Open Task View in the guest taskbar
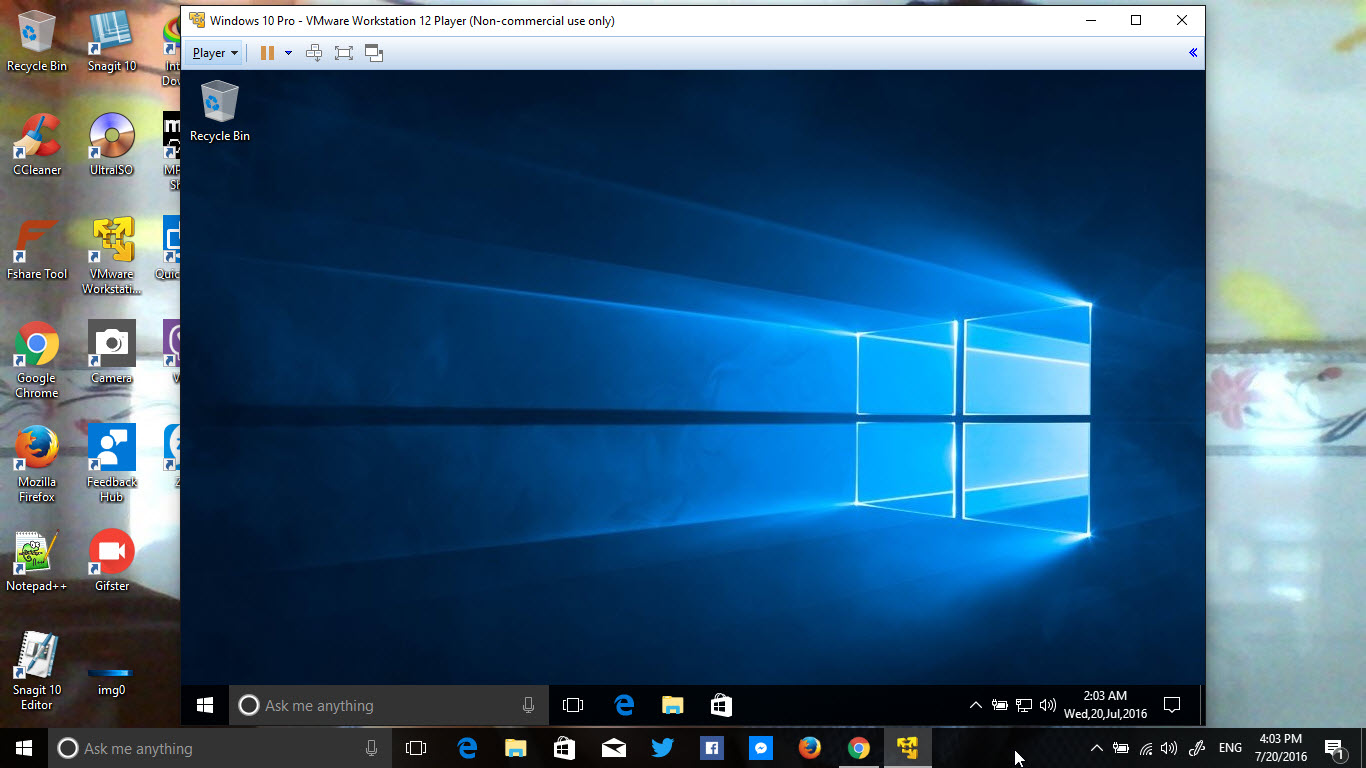The width and height of the screenshot is (1366, 768). (x=573, y=705)
